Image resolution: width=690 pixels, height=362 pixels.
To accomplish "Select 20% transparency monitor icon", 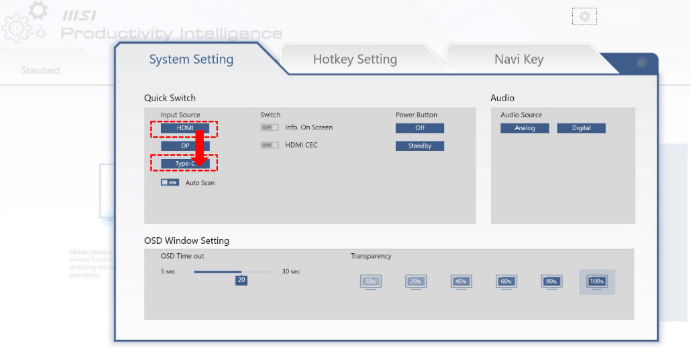I will [x=416, y=282].
